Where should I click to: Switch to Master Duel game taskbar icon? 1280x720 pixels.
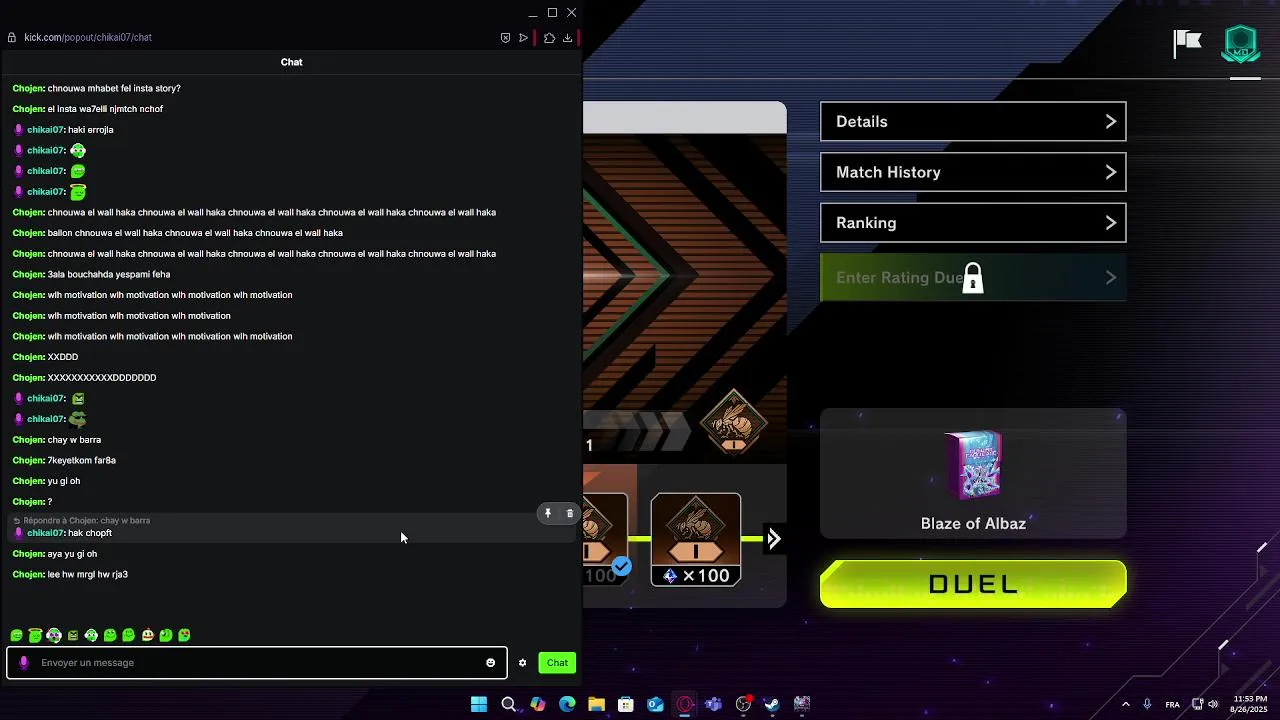point(802,704)
